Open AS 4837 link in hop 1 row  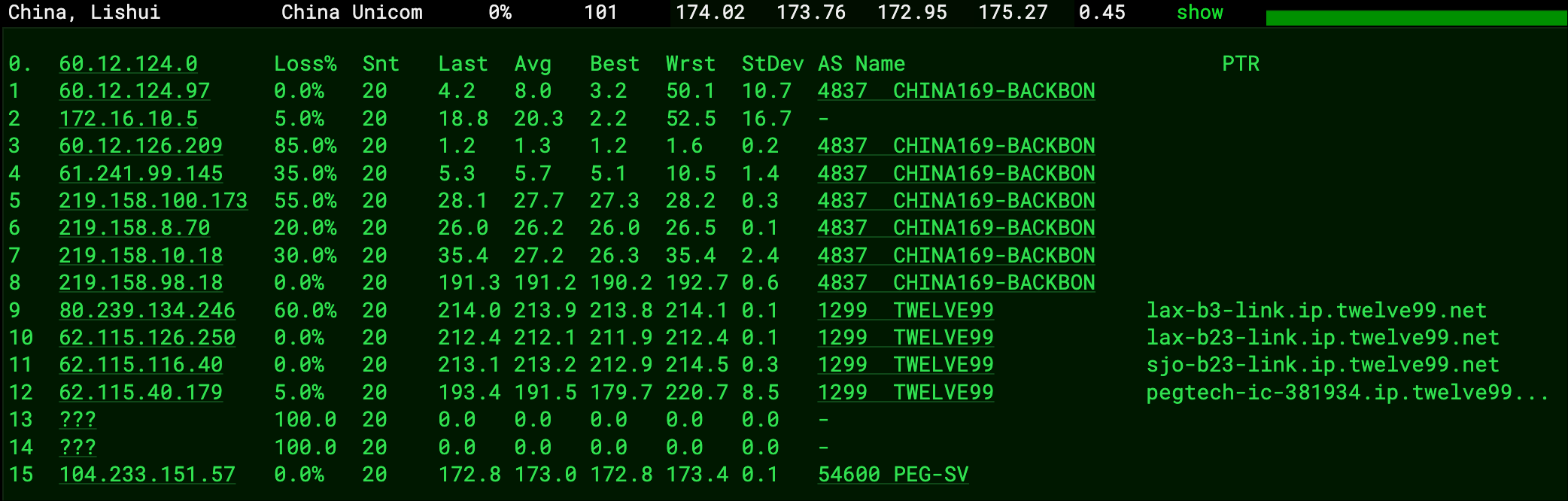point(956,91)
